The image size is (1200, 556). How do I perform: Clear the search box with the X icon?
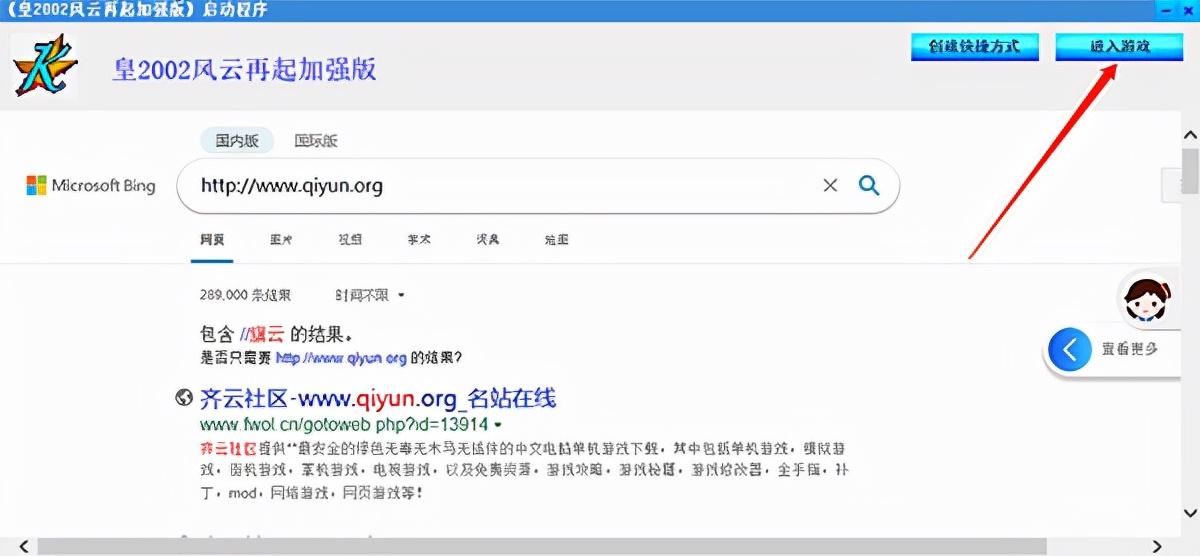tap(830, 186)
